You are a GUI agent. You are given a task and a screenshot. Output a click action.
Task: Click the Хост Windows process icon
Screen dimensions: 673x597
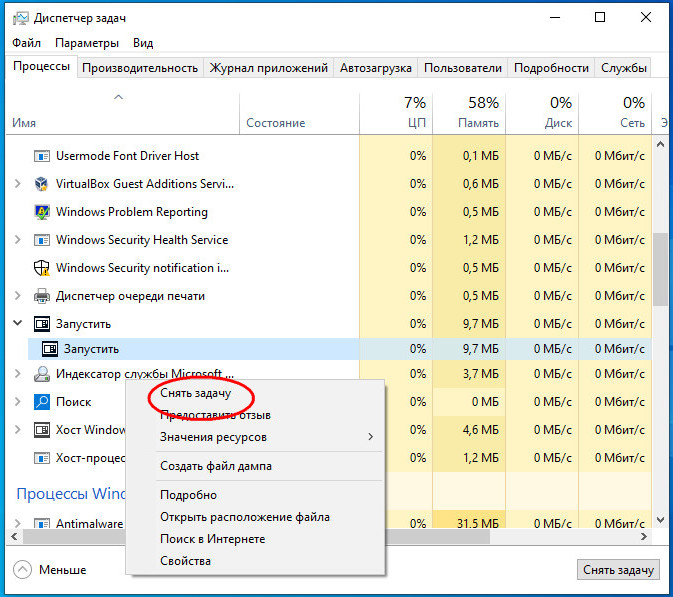click(42, 430)
